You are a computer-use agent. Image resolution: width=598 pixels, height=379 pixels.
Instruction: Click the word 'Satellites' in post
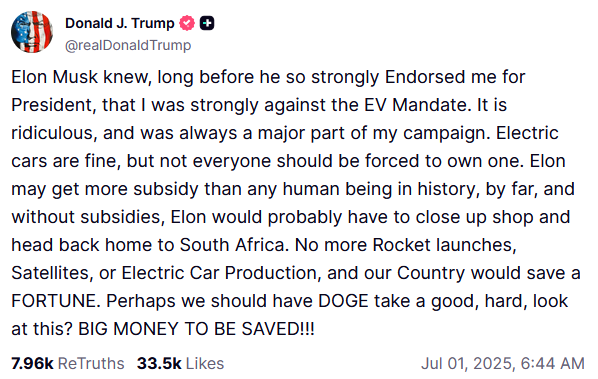click(52, 273)
